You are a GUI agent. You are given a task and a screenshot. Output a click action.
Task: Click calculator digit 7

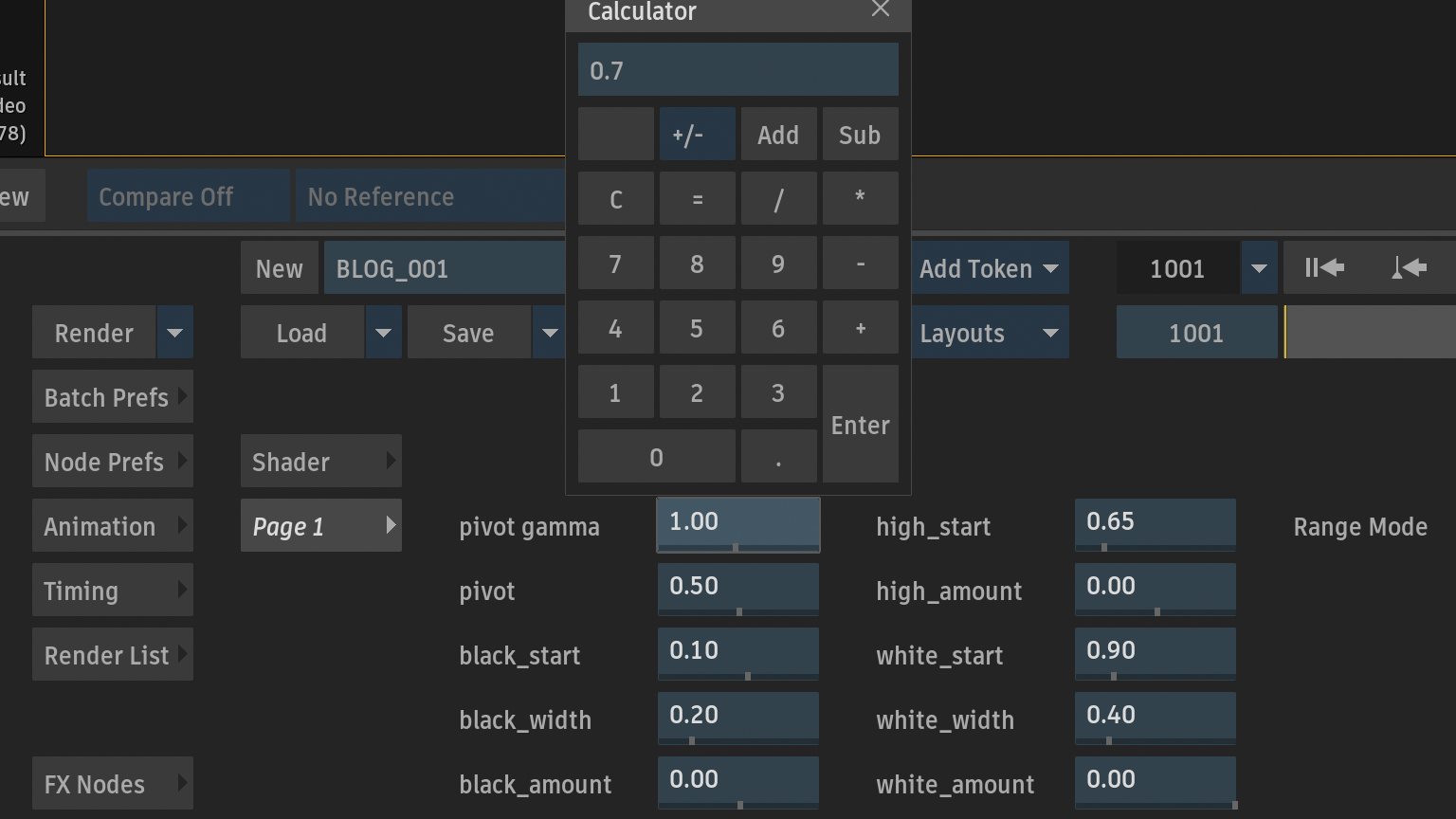click(616, 263)
